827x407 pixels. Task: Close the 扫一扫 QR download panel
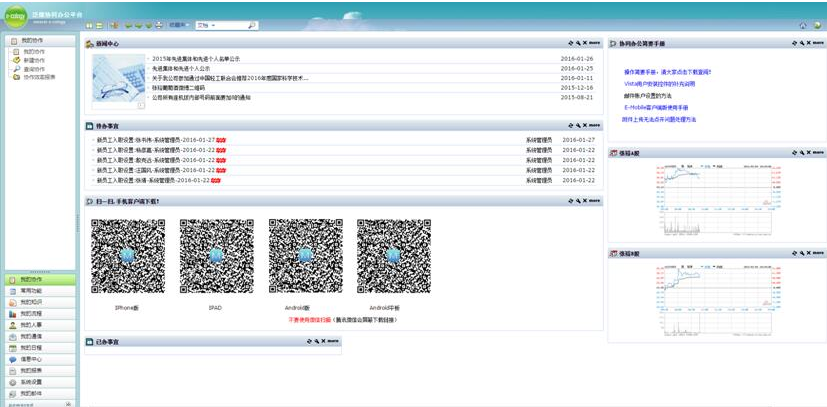tap(584, 201)
